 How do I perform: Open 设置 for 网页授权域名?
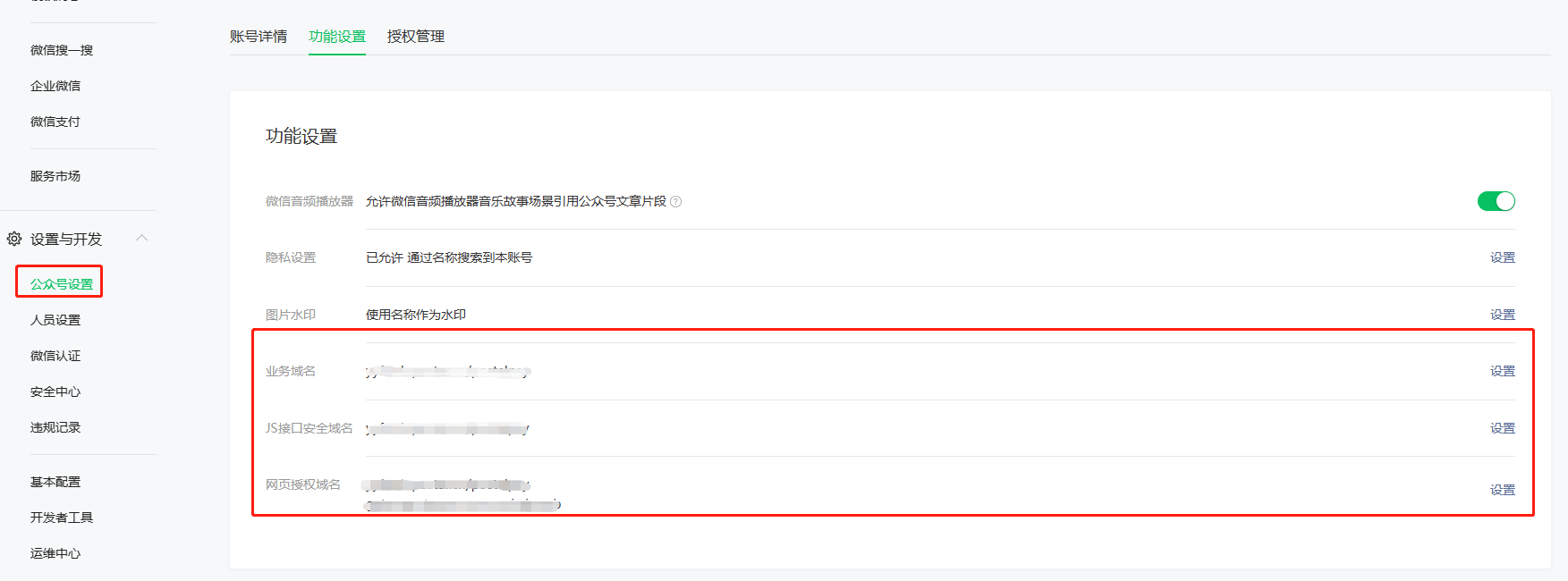(x=1502, y=490)
